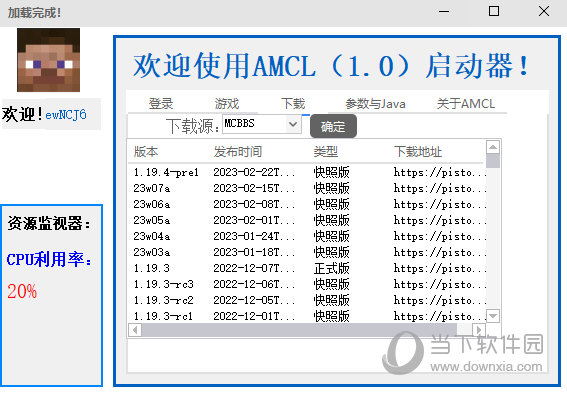Go to the 关于AMCL tab
567x396 pixels.
pos(465,104)
